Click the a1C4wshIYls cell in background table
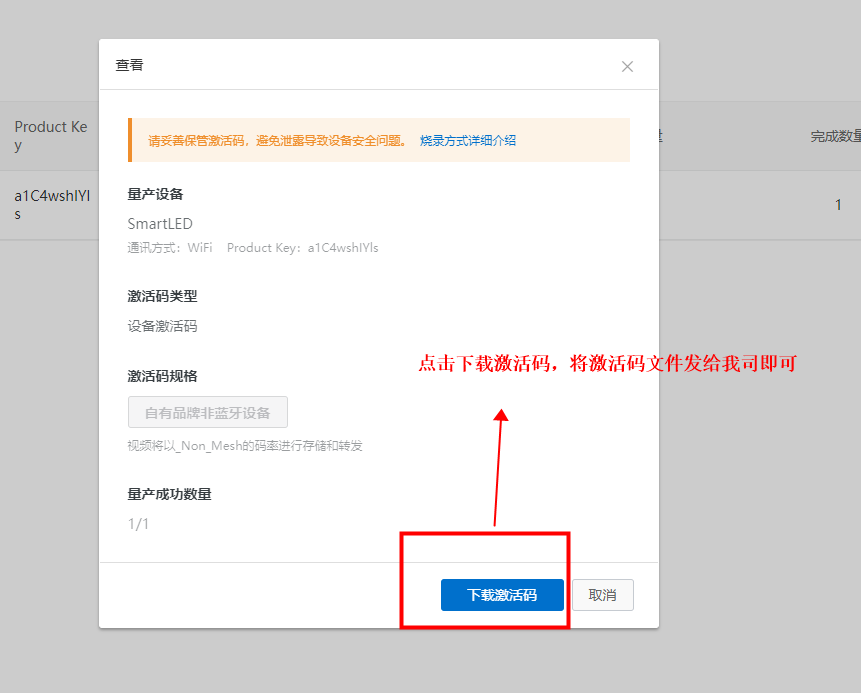 pyautogui.click(x=52, y=204)
